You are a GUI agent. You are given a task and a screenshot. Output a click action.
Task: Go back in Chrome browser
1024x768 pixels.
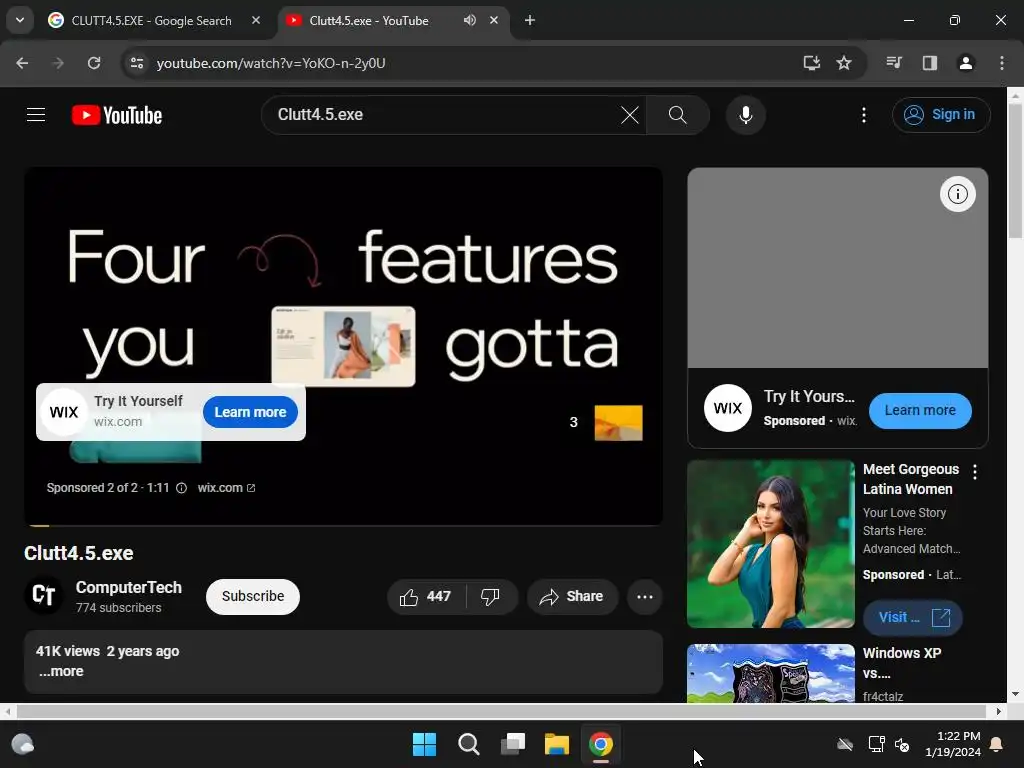[x=22, y=63]
